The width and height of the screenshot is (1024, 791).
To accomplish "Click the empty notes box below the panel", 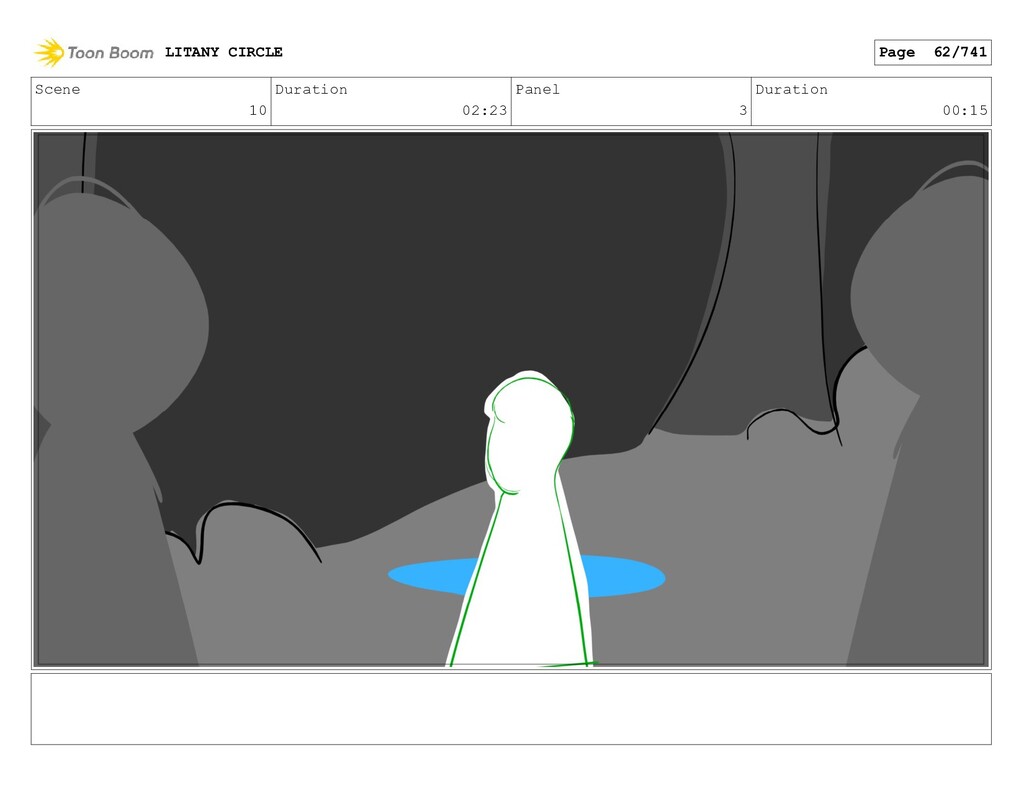I will [x=511, y=709].
